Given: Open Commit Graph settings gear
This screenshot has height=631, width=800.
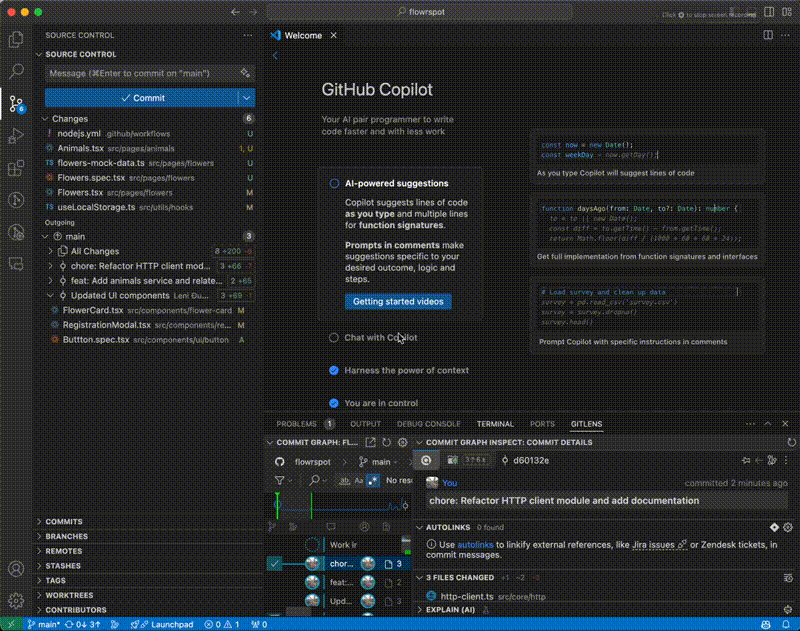Looking at the screenshot, I should [403, 442].
